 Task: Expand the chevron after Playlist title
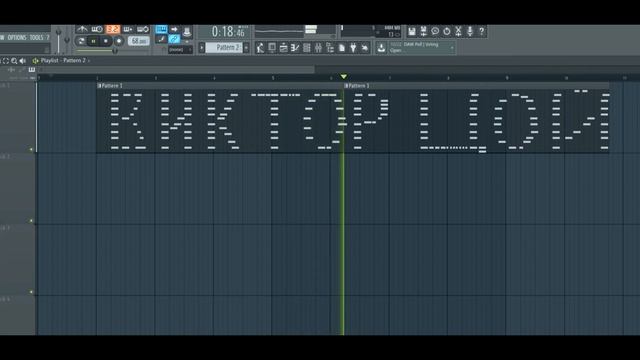pos(89,61)
